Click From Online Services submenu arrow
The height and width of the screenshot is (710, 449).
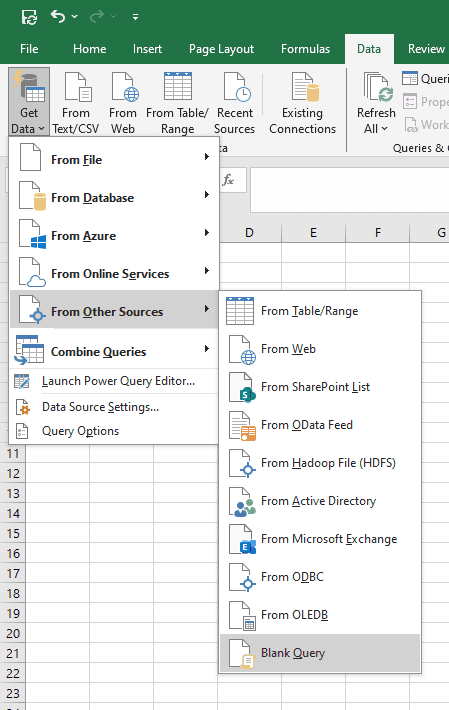tap(207, 271)
